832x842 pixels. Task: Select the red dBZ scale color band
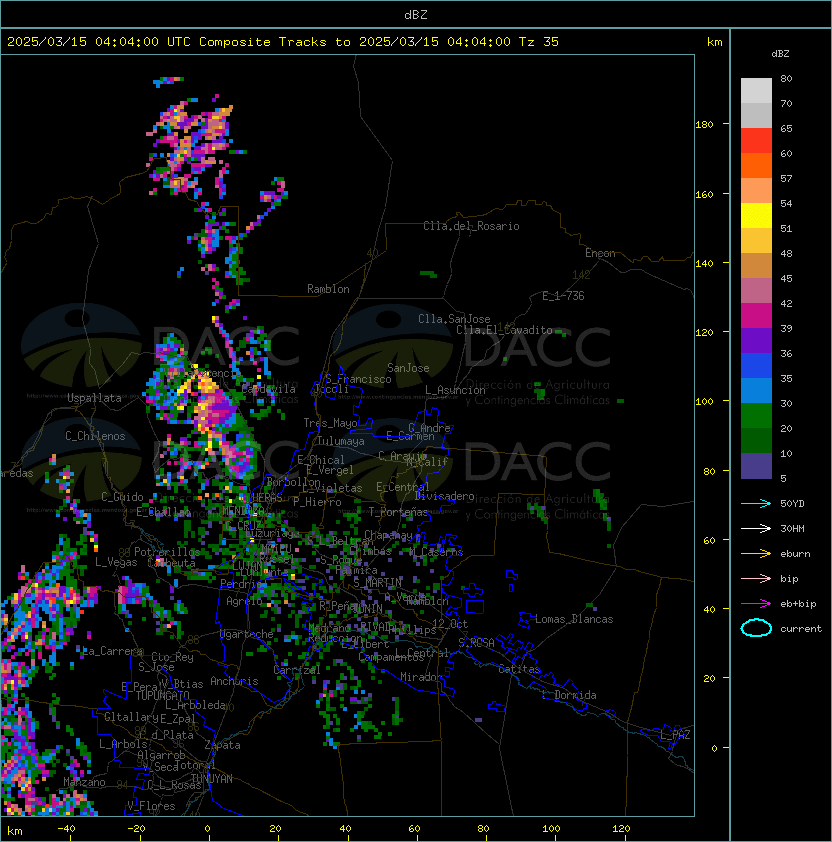[x=756, y=141]
